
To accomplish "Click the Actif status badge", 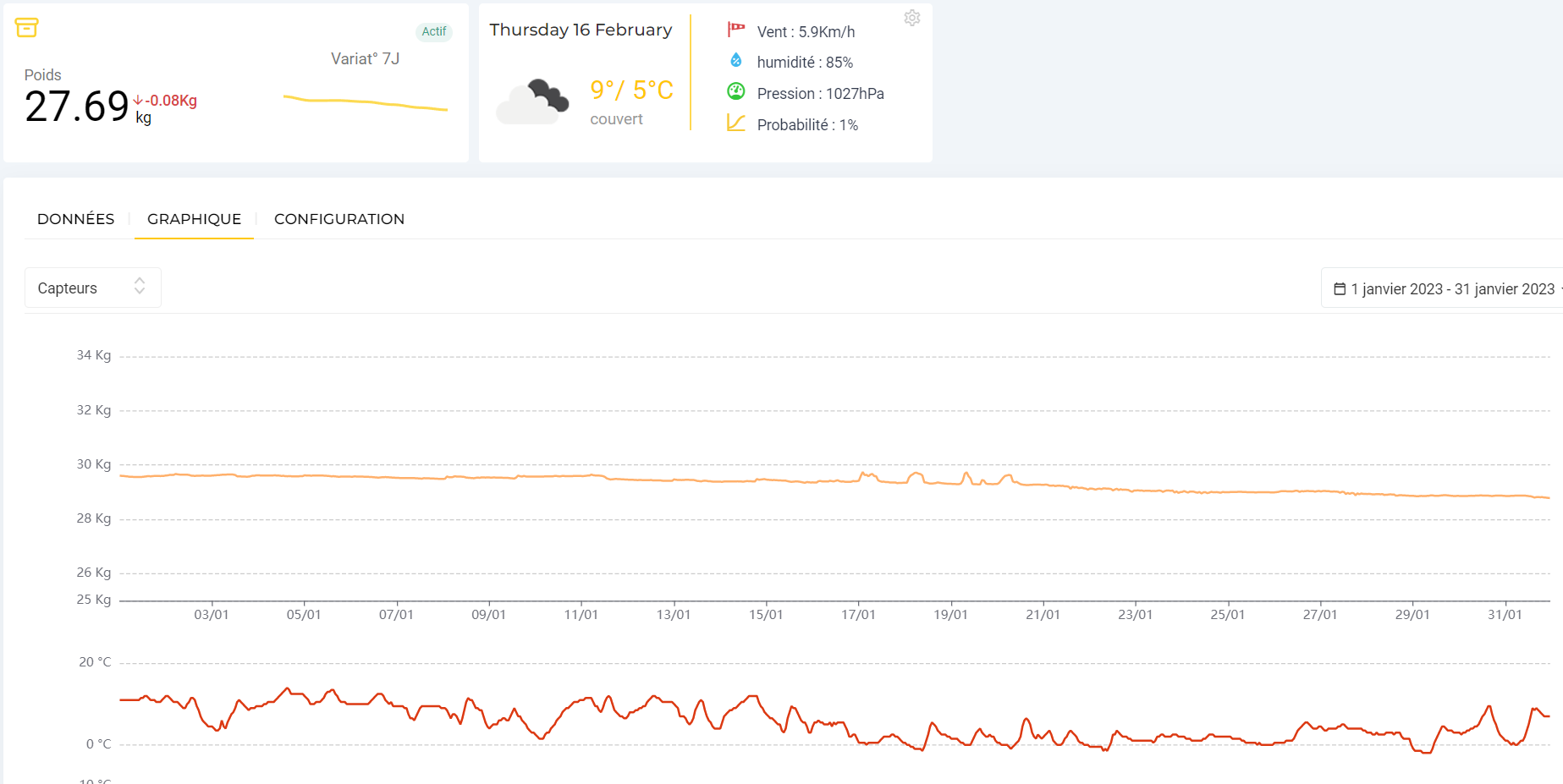I will (434, 31).
